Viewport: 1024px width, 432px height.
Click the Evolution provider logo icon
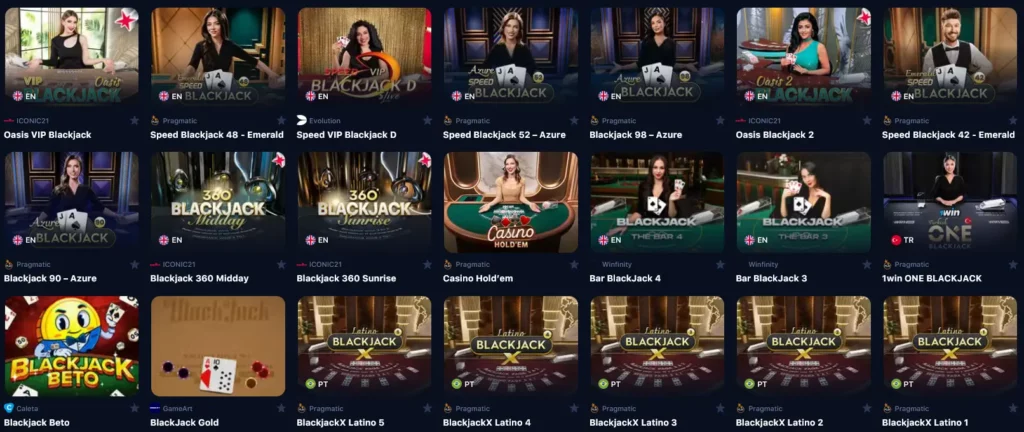pyautogui.click(x=301, y=121)
